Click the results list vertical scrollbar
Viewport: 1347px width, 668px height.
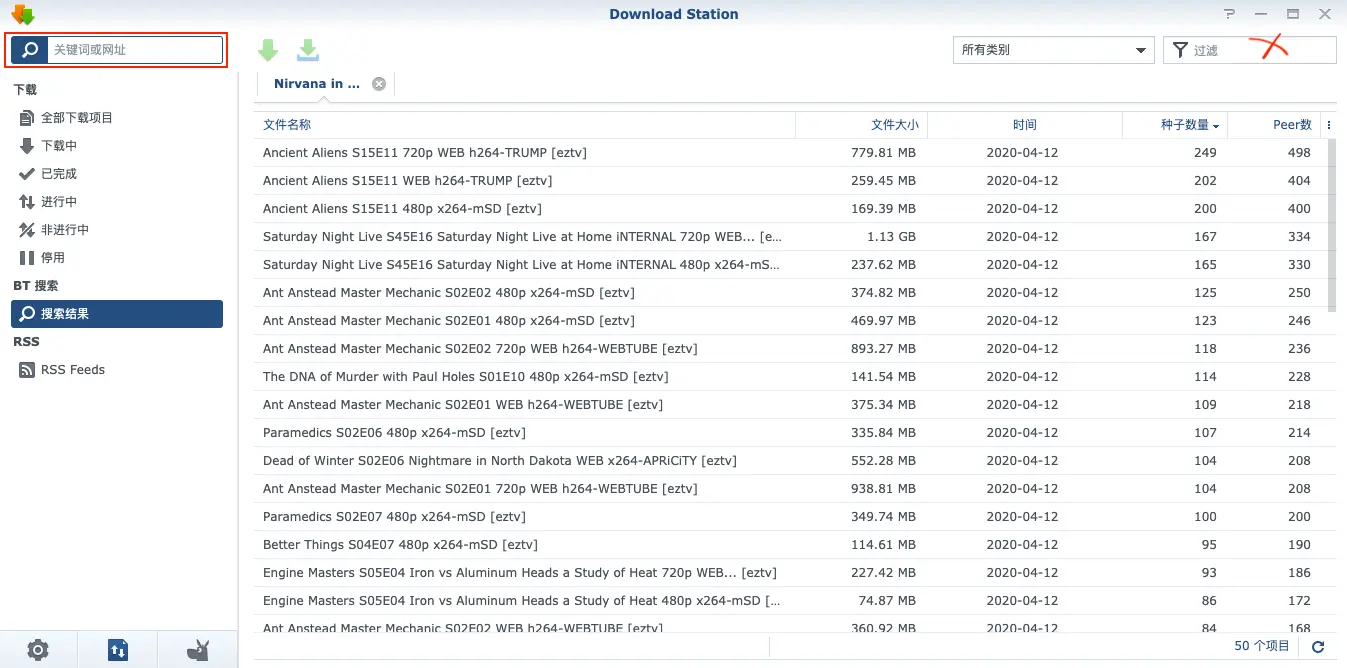click(x=1332, y=225)
